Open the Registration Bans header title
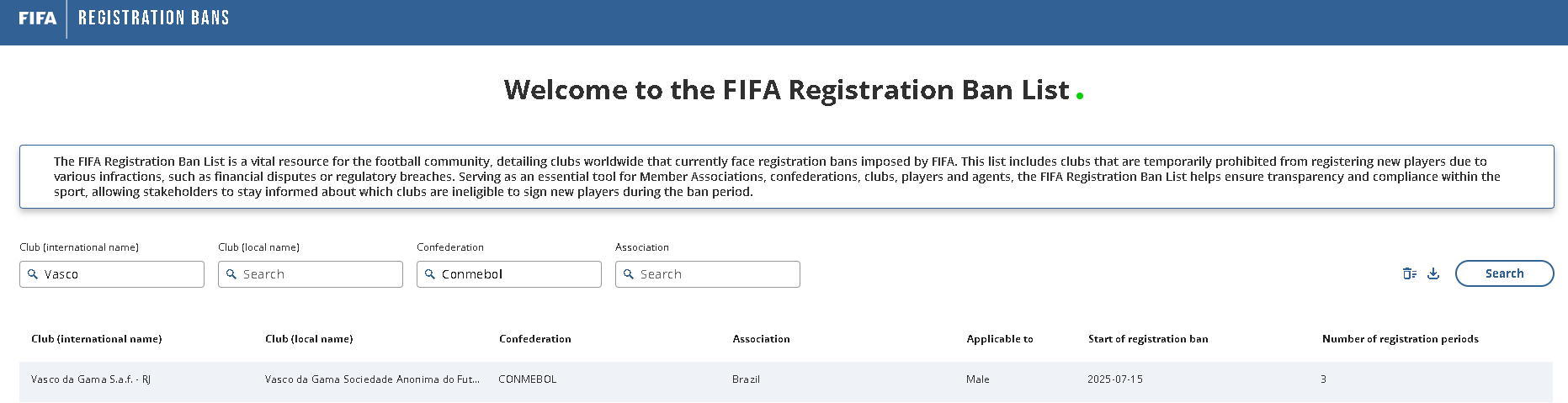 tap(153, 18)
